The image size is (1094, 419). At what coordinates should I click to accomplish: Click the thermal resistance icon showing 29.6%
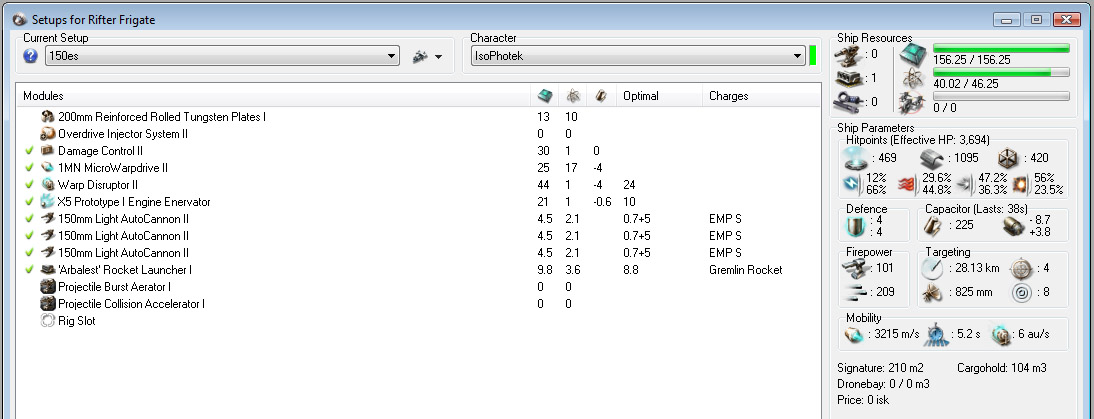908,184
